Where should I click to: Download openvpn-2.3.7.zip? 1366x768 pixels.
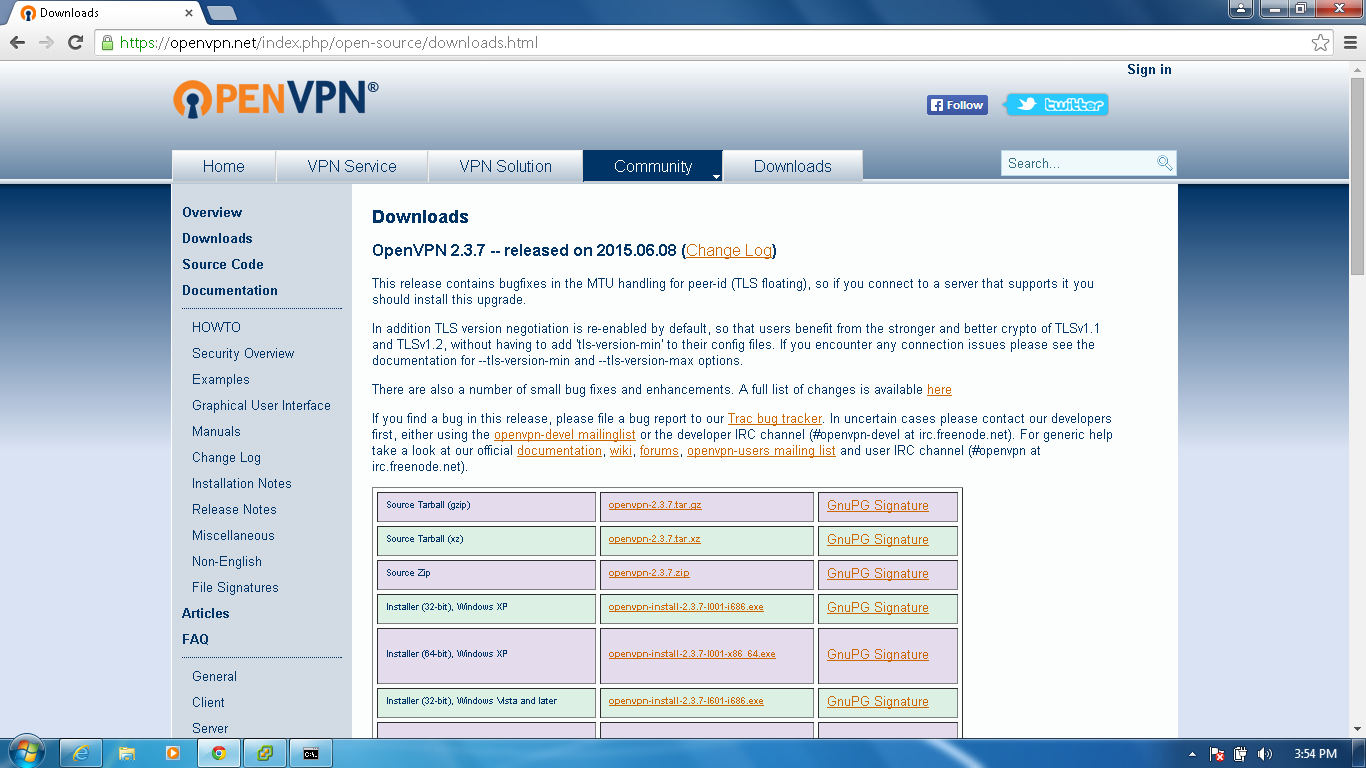pyautogui.click(x=649, y=573)
